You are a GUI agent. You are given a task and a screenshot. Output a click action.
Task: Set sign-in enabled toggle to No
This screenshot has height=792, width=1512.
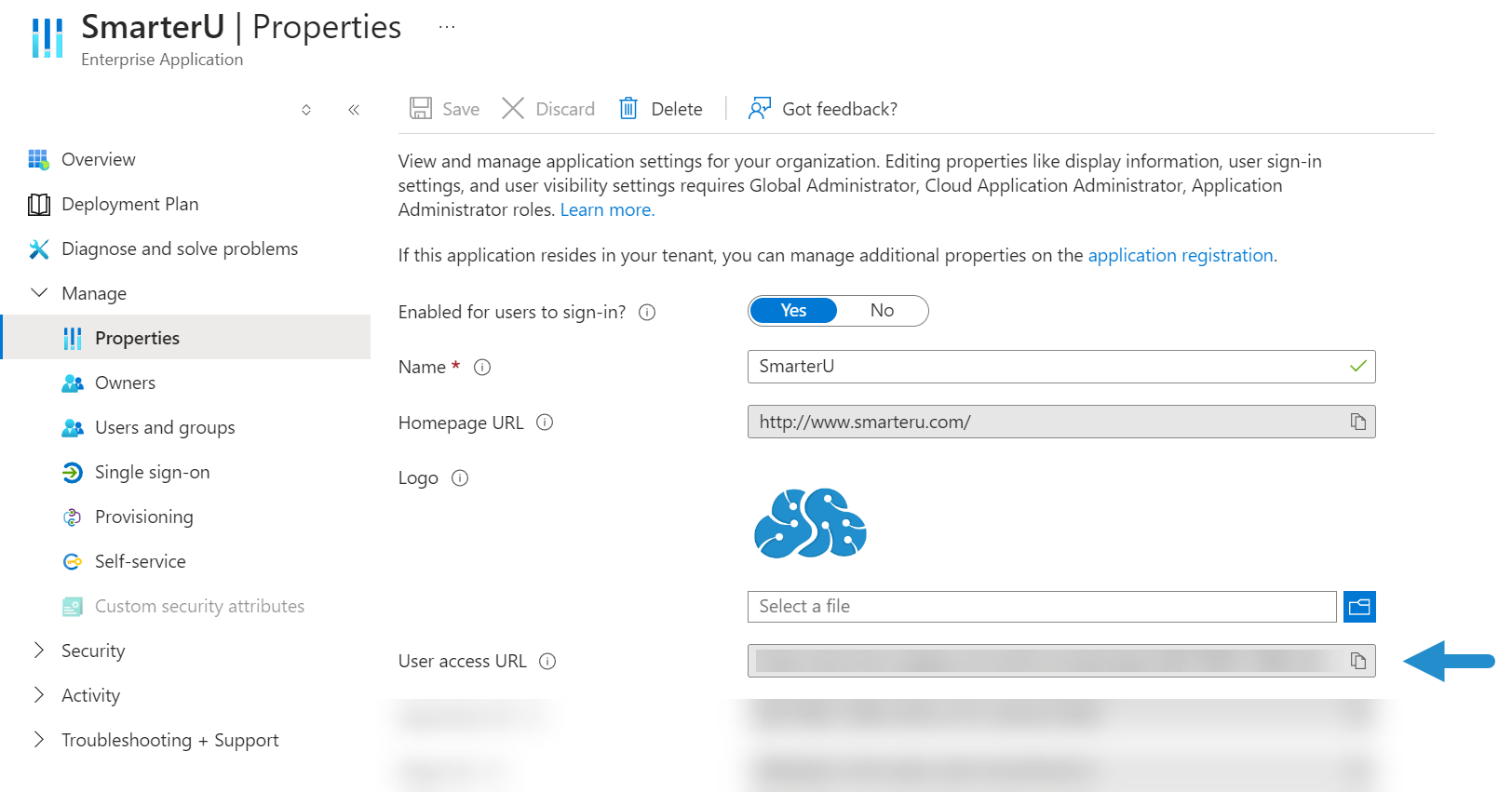[x=882, y=311]
